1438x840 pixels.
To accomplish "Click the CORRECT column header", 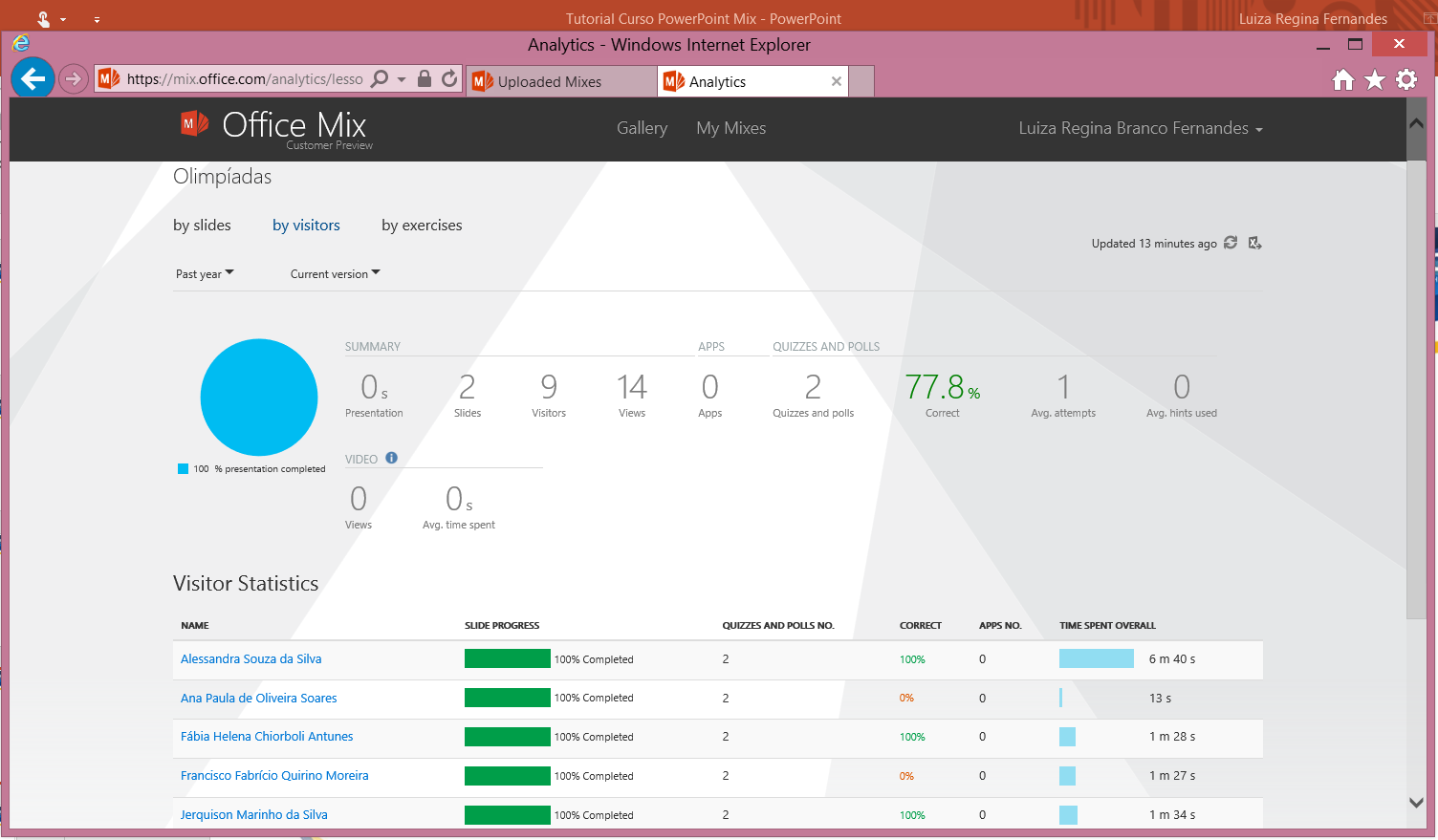I will pyautogui.click(x=921, y=625).
